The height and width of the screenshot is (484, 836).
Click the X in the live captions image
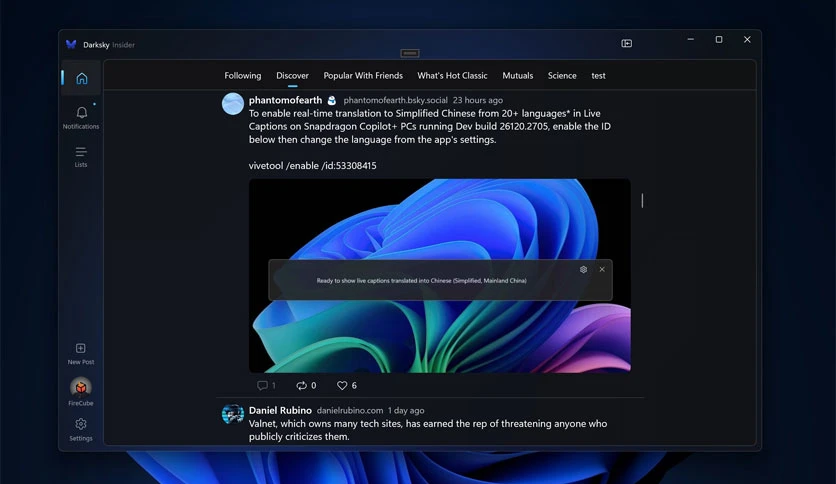pos(602,270)
